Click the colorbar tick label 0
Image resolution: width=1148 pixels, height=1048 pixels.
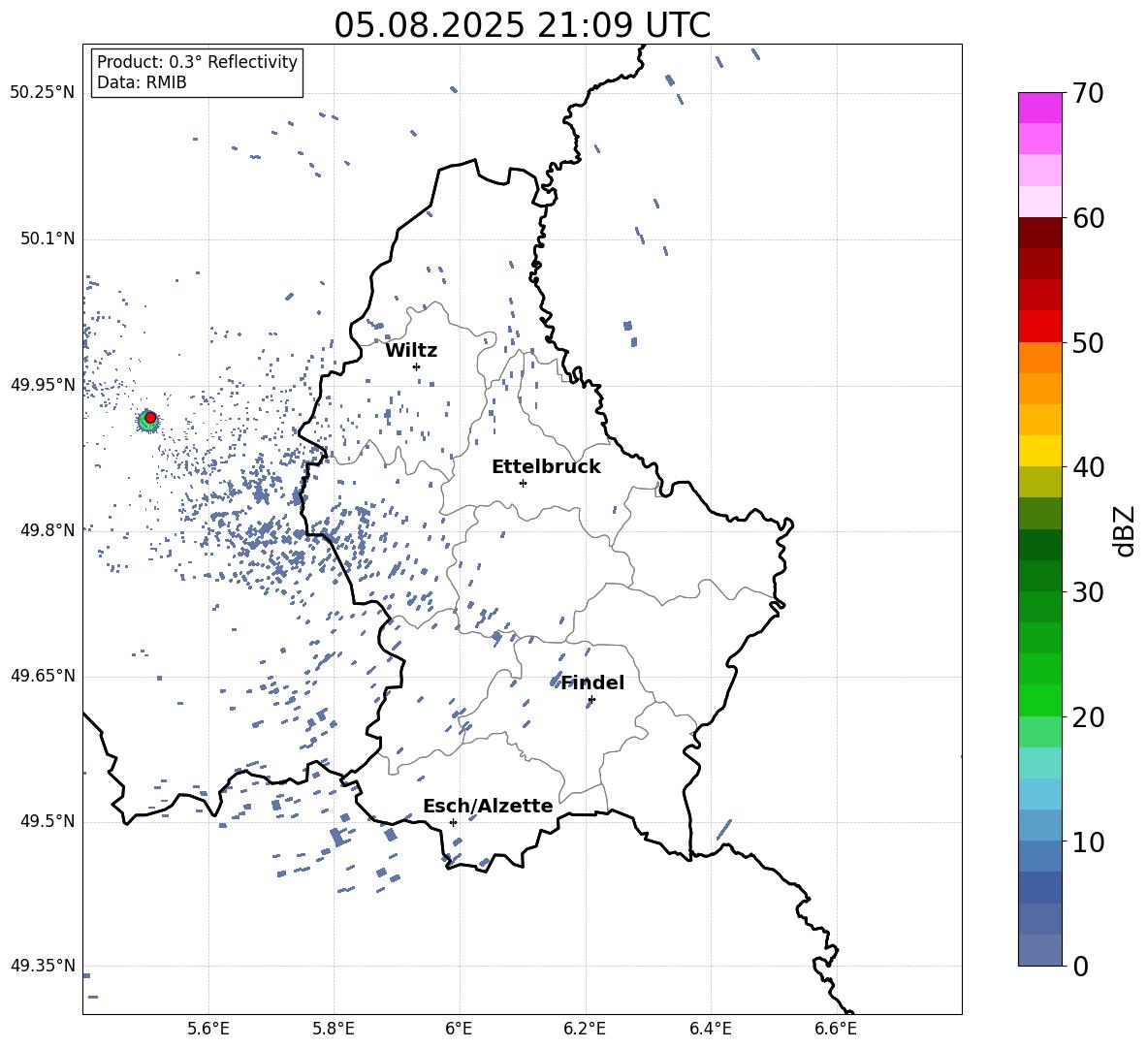click(1080, 967)
